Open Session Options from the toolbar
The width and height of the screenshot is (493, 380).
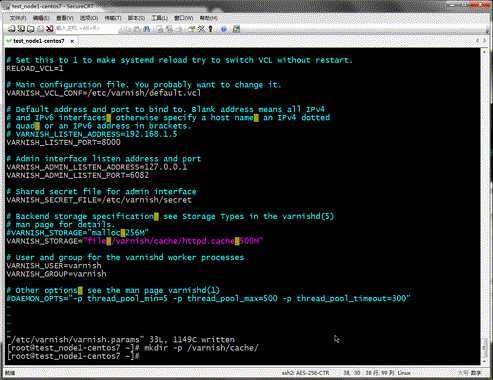[192, 29]
